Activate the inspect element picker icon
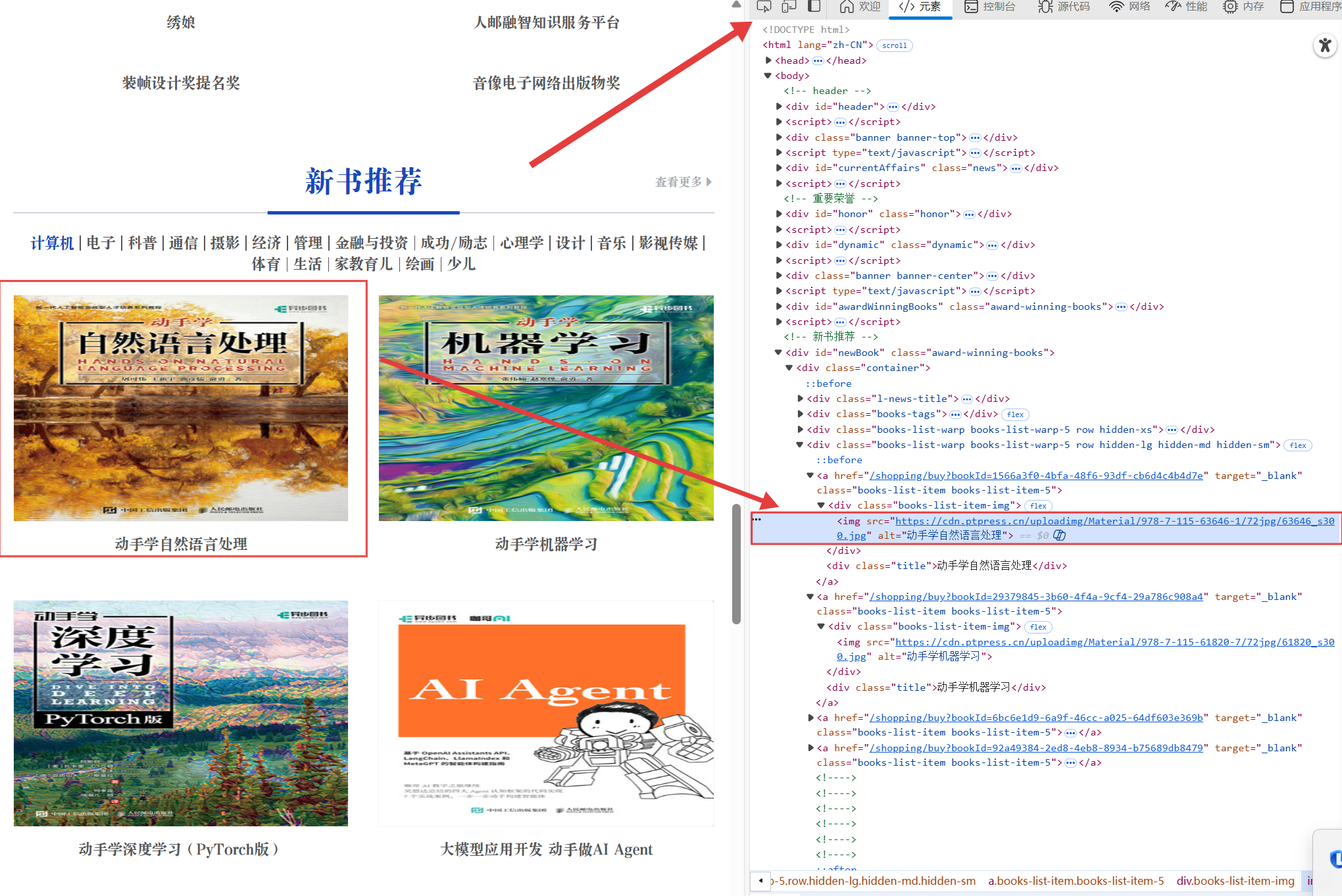Viewport: 1342px width, 896px height. (x=764, y=7)
